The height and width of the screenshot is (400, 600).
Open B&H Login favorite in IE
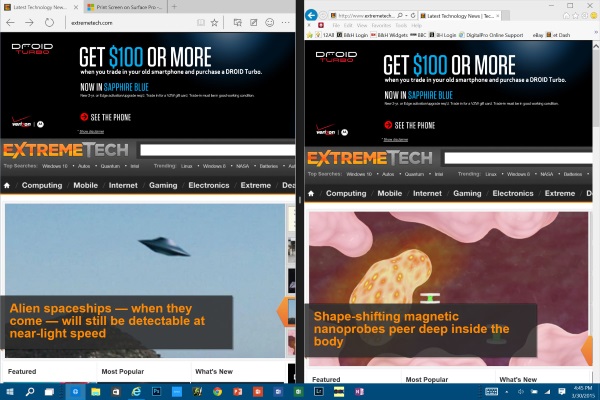(352, 35)
